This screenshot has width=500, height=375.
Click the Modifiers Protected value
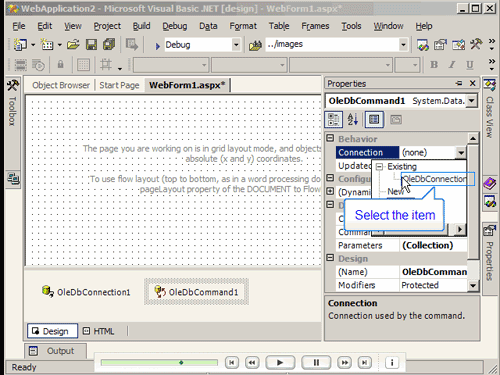[433, 285]
